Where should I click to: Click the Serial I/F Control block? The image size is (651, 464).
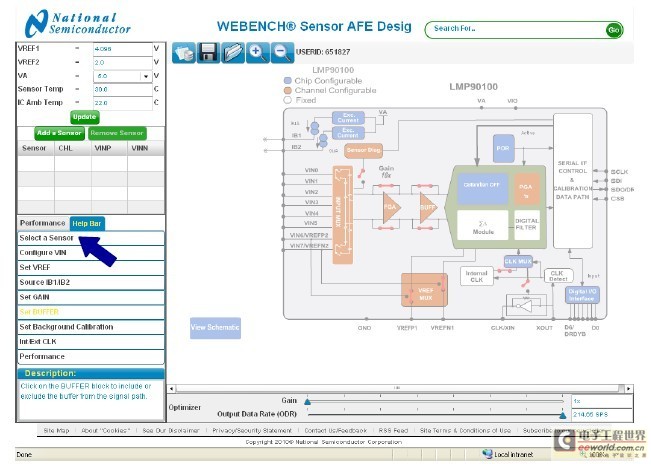(x=573, y=181)
